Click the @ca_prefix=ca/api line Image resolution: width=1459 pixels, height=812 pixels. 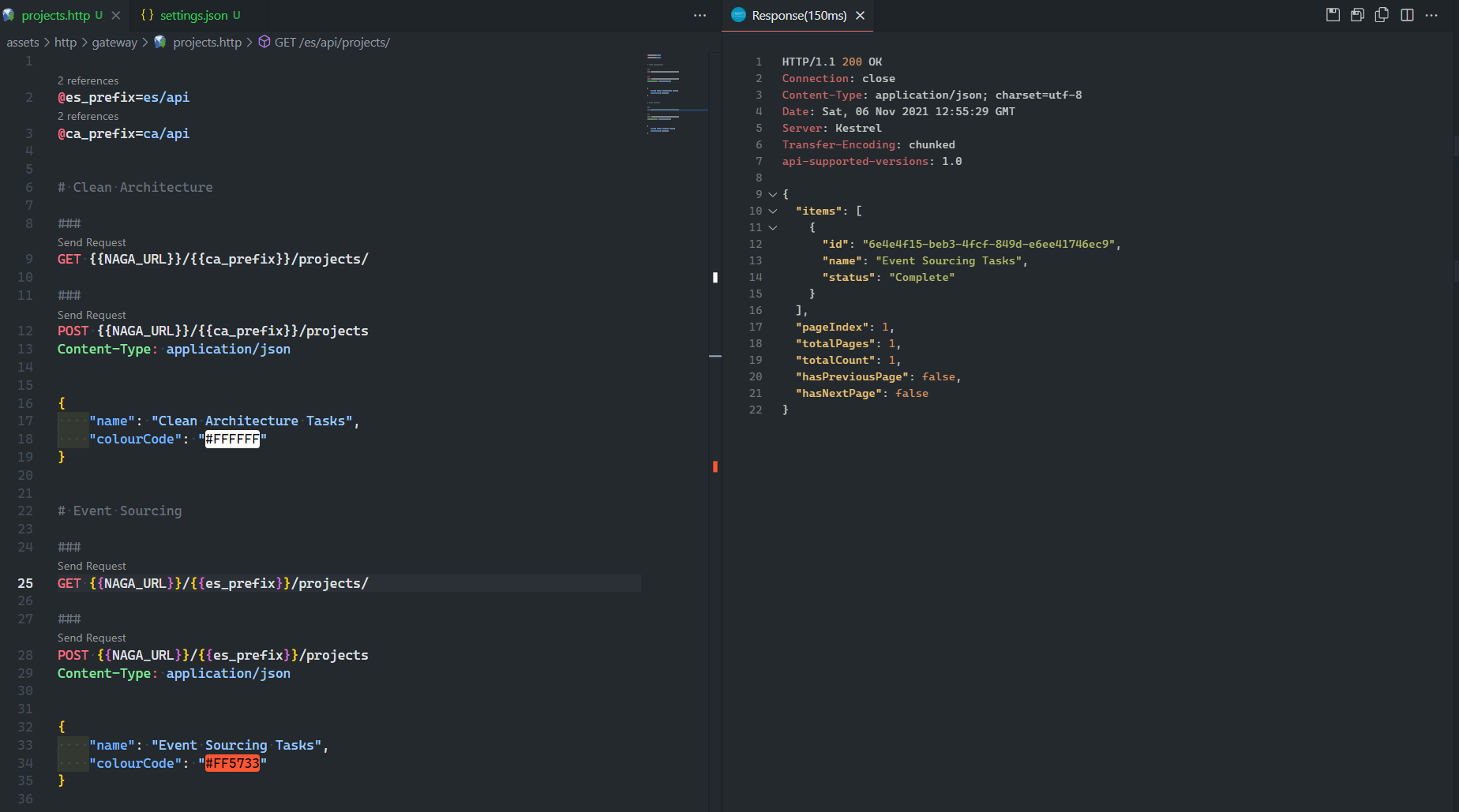(x=123, y=133)
